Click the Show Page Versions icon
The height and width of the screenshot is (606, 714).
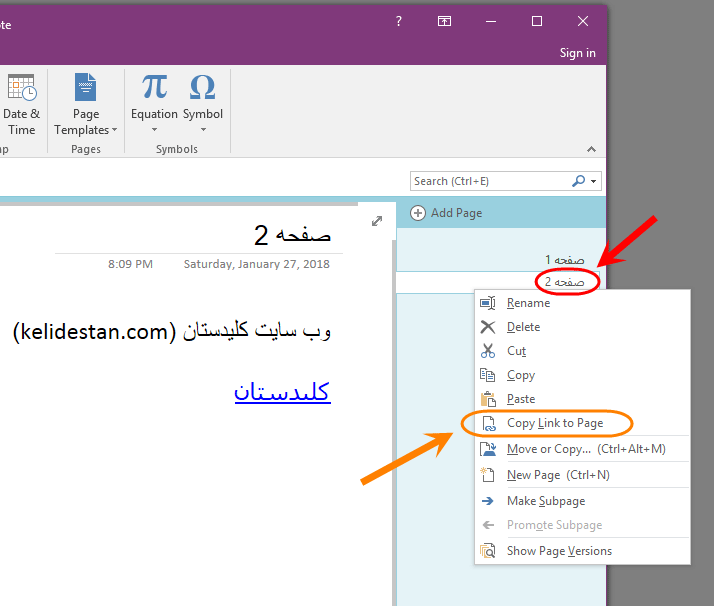click(x=488, y=551)
